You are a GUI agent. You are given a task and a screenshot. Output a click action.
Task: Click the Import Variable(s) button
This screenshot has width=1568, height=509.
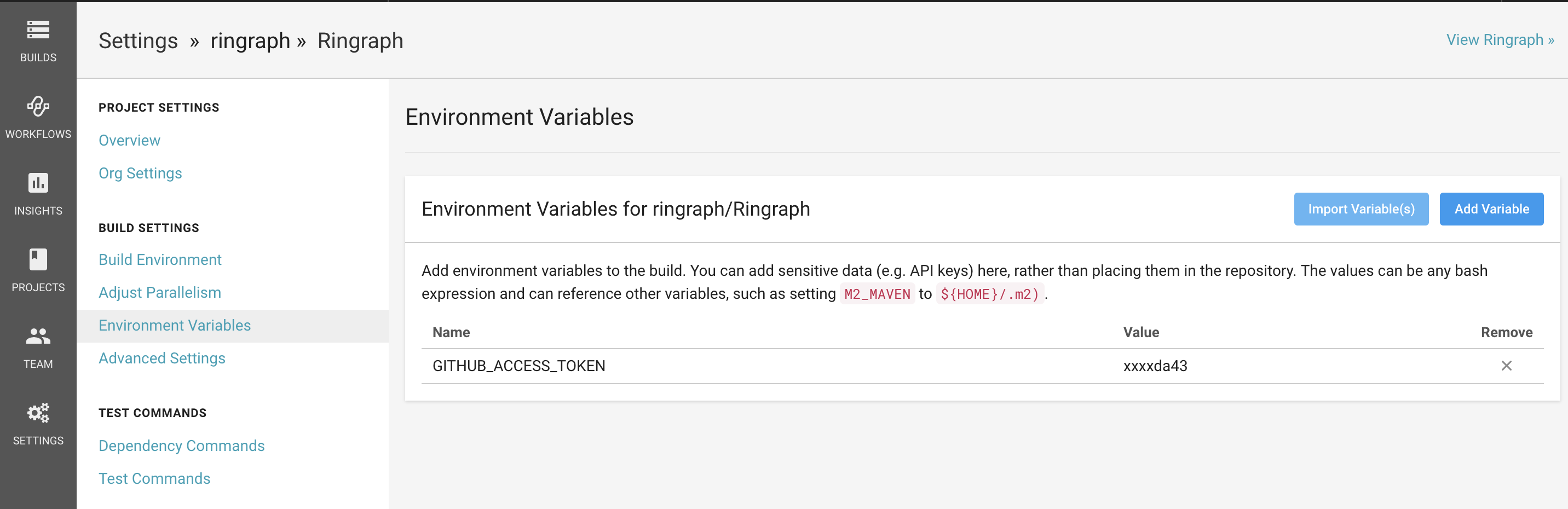[1361, 209]
